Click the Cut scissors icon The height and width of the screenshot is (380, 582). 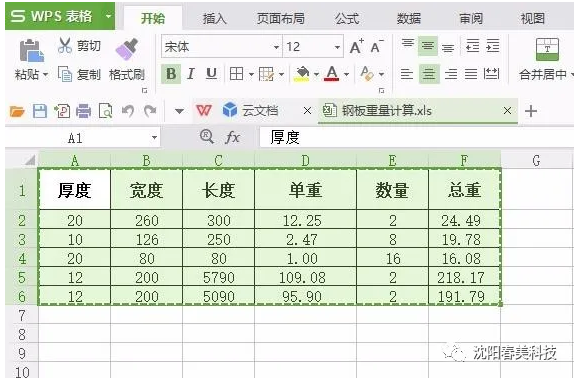coord(65,45)
